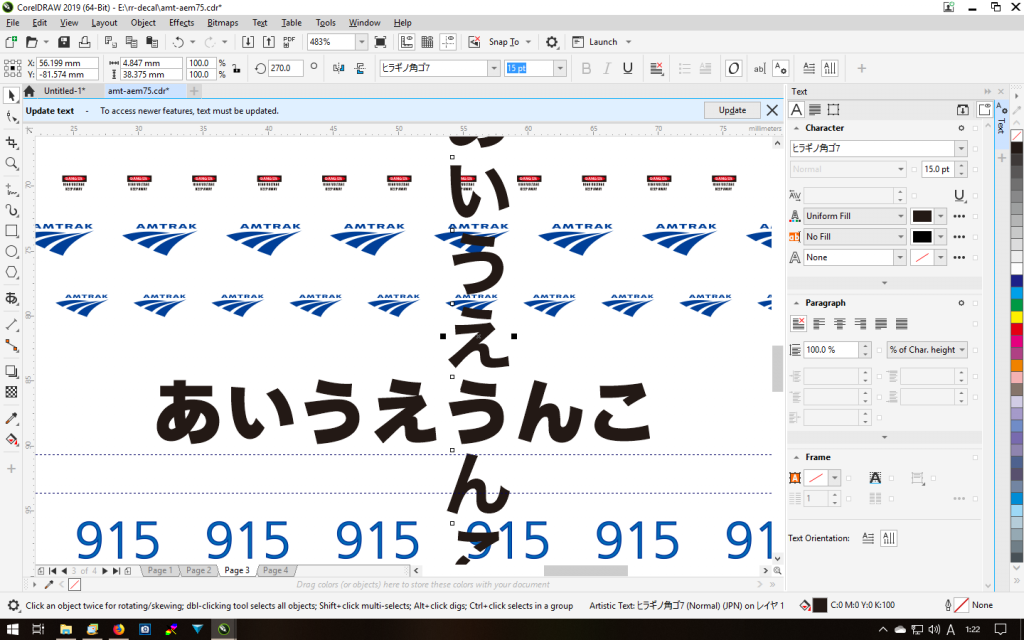Select the Pick tool in the toolbox

click(11, 95)
